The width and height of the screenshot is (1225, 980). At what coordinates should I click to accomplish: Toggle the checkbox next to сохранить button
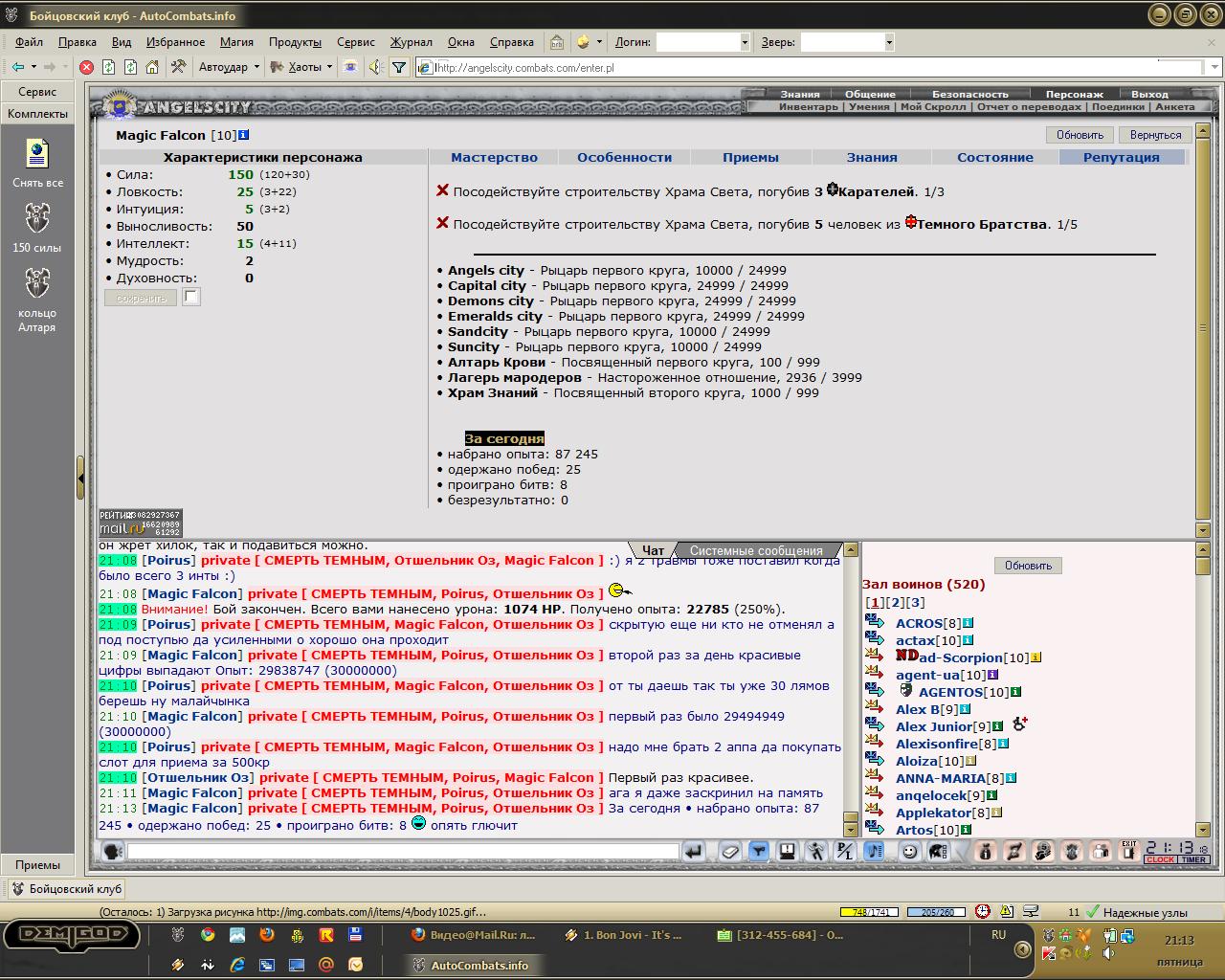191,297
